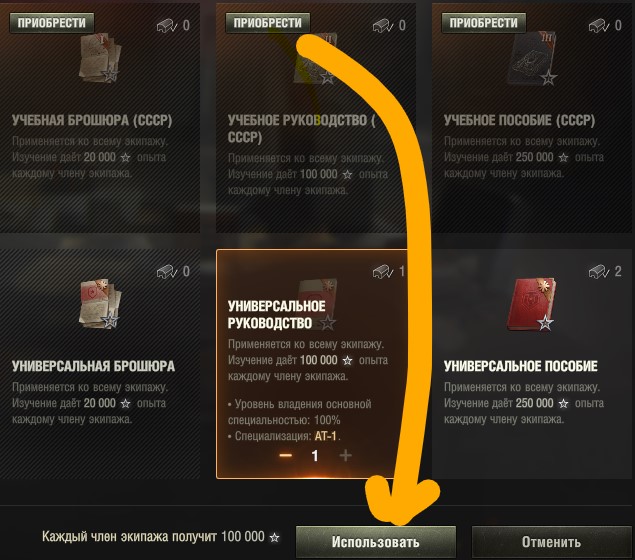The height and width of the screenshot is (560, 635).
Task: Click Приобрести on Учебная брошюра (СССР)
Action: pos(52,23)
